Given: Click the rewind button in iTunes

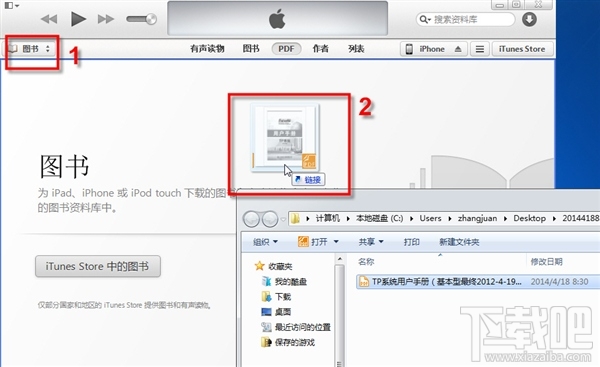Looking at the screenshot, I should pos(49,19).
